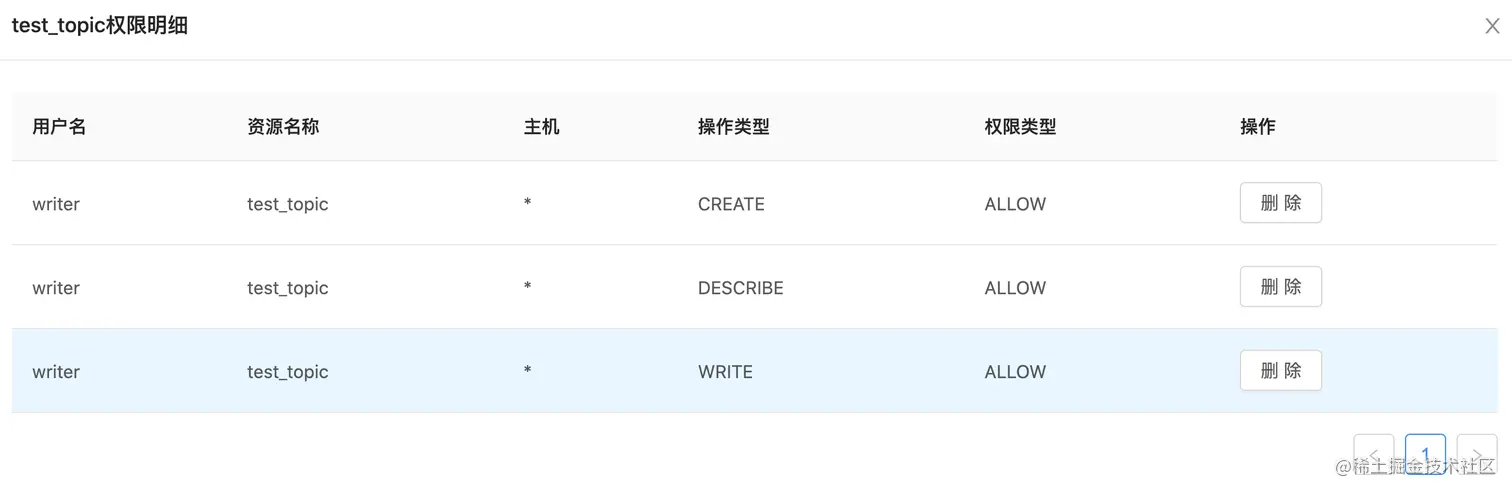Click the 权限类型 column header

tap(1020, 127)
